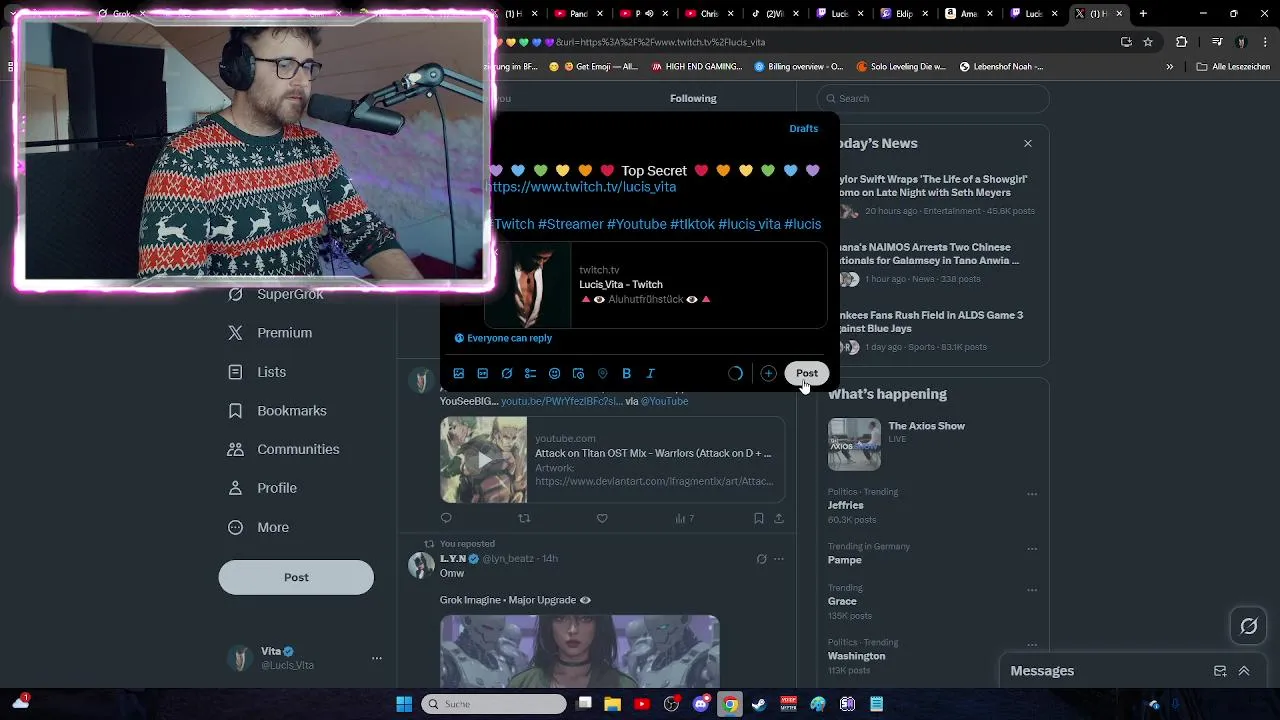Open Lists from the sidebar

tap(257, 372)
